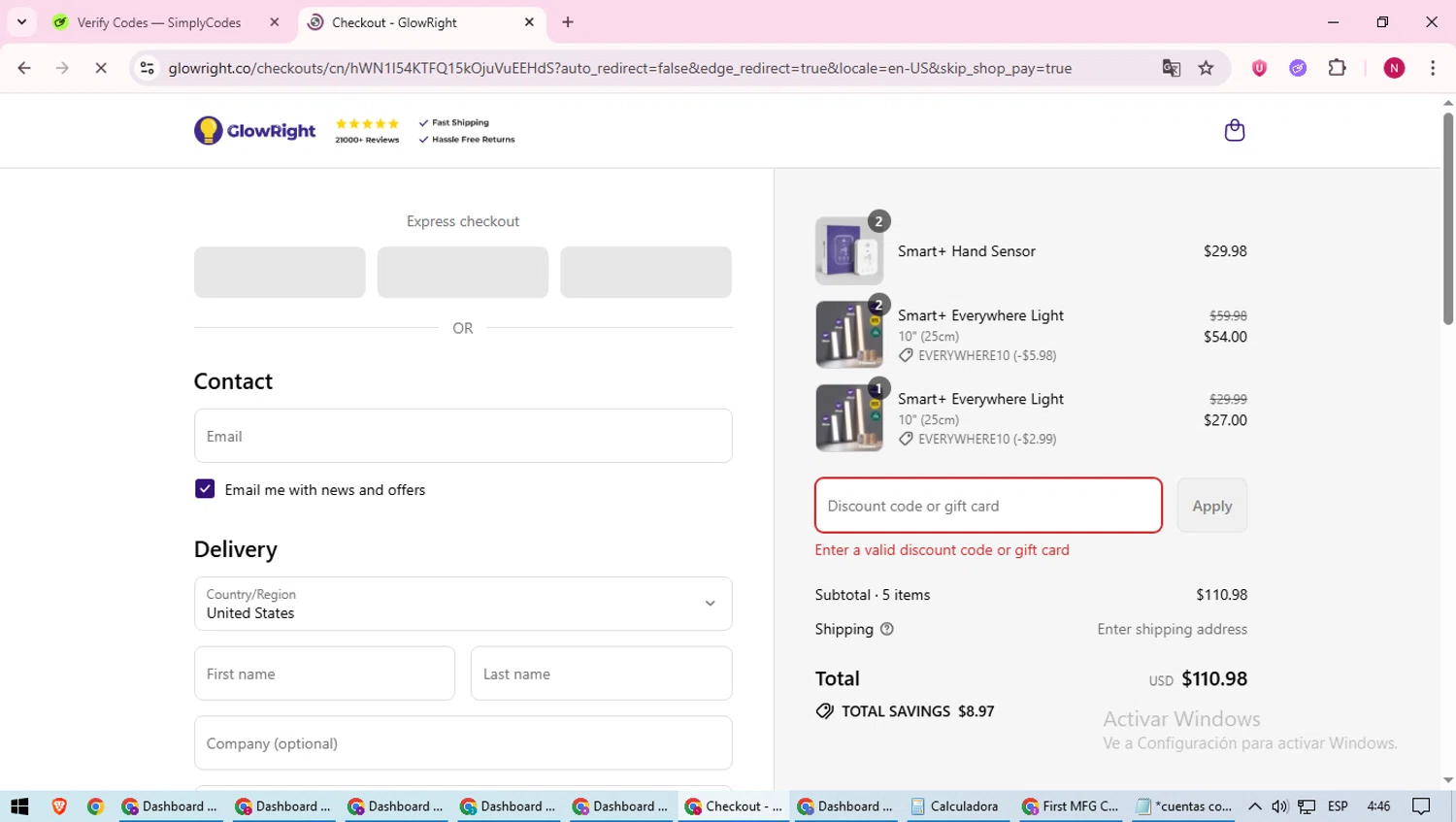Click the Smart+ Everywhere Light $54.00 thumbnail
Image resolution: width=1456 pixels, height=822 pixels.
[849, 334]
